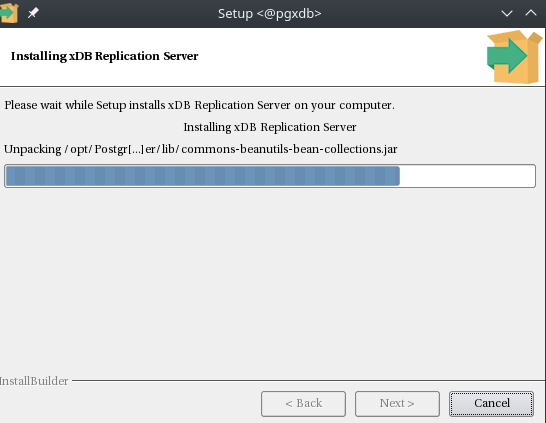Click the bold Installing xDB Replication Server heading
The height and width of the screenshot is (423, 546).
tap(104, 56)
